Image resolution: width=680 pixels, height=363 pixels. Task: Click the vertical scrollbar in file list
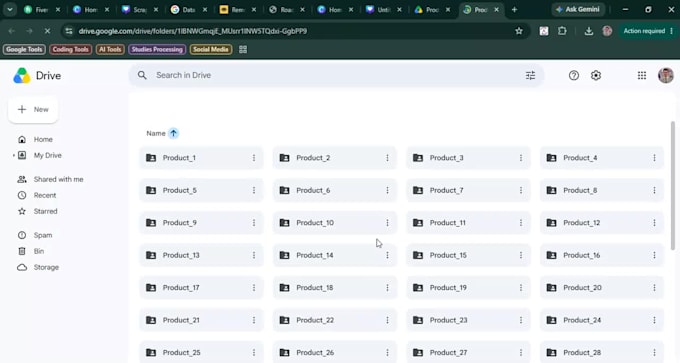click(x=673, y=186)
